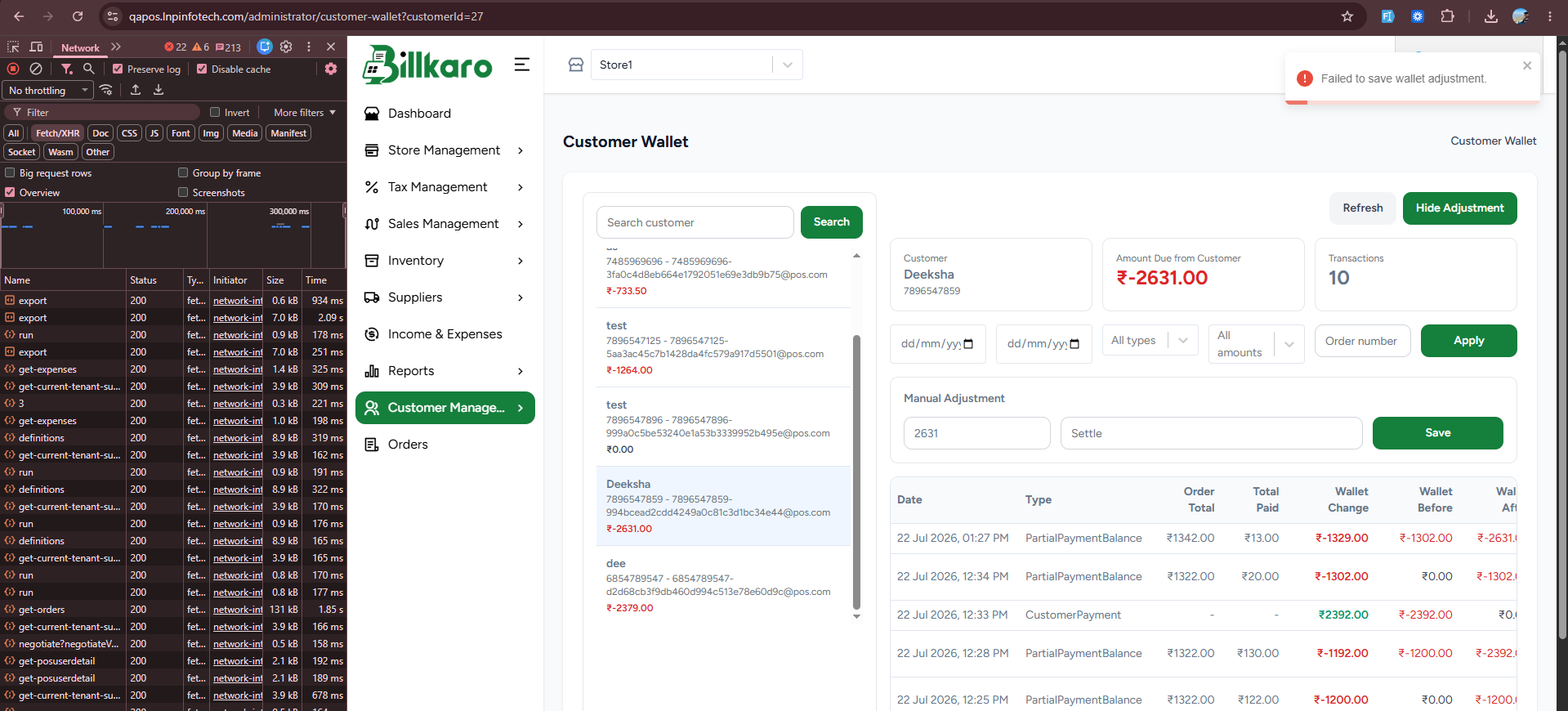Open the Reports menu item
This screenshot has height=711, width=1568.
[x=445, y=371]
